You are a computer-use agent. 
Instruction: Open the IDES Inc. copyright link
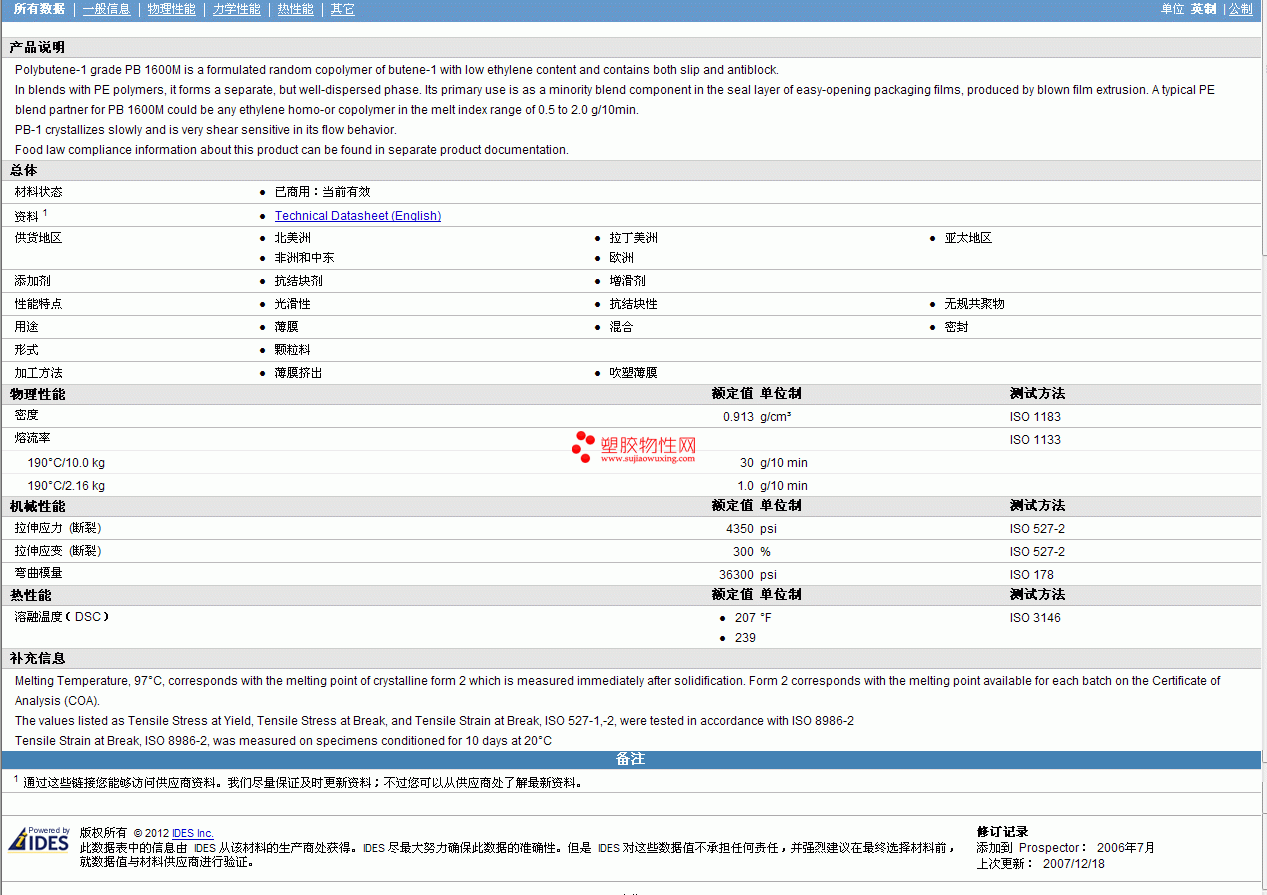(x=193, y=833)
